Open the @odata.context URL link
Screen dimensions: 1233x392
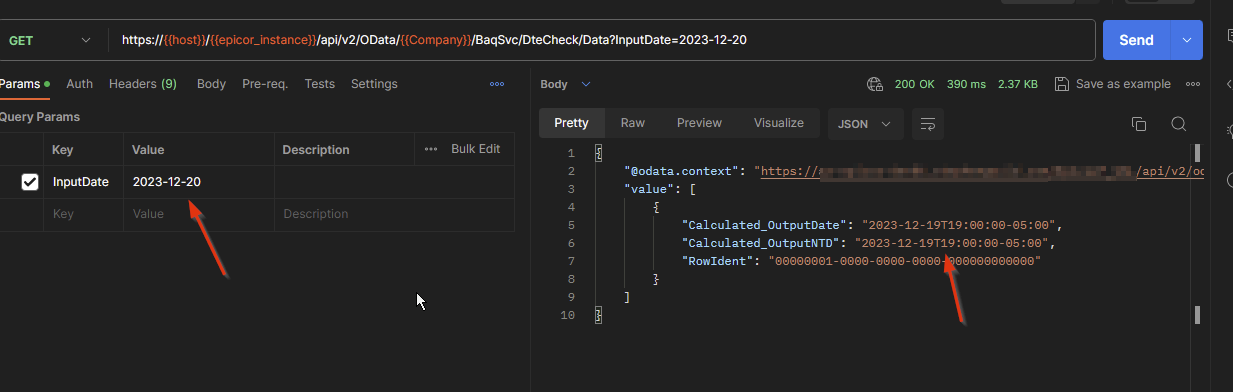click(x=982, y=171)
